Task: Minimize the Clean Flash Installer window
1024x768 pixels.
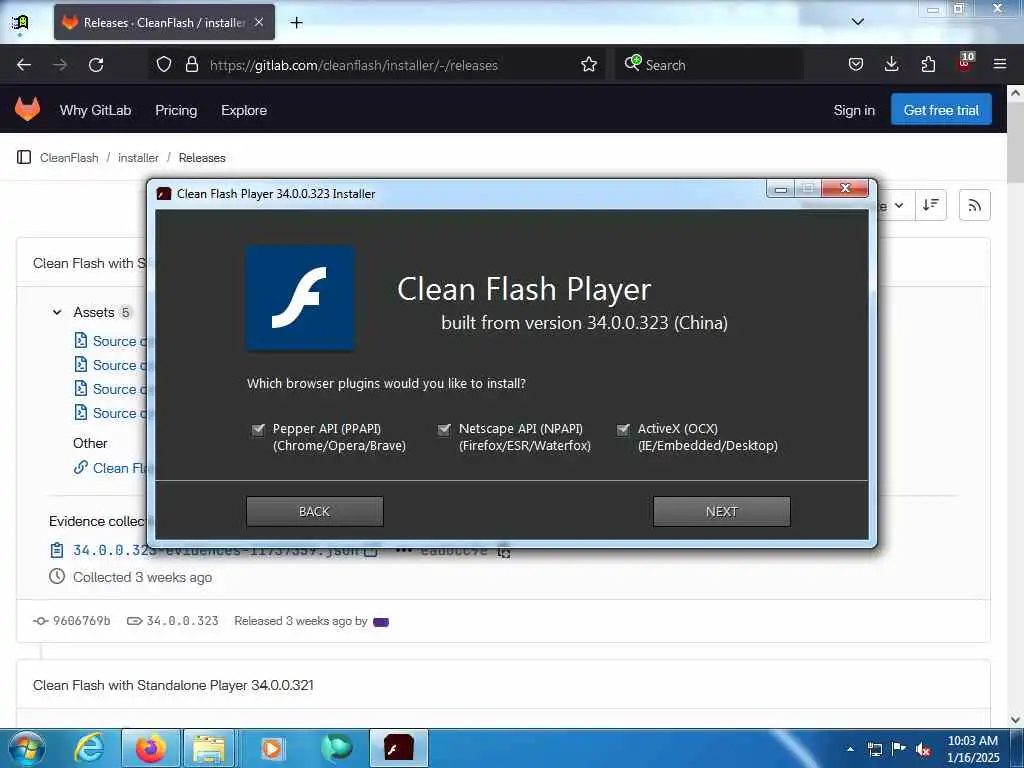Action: click(781, 189)
